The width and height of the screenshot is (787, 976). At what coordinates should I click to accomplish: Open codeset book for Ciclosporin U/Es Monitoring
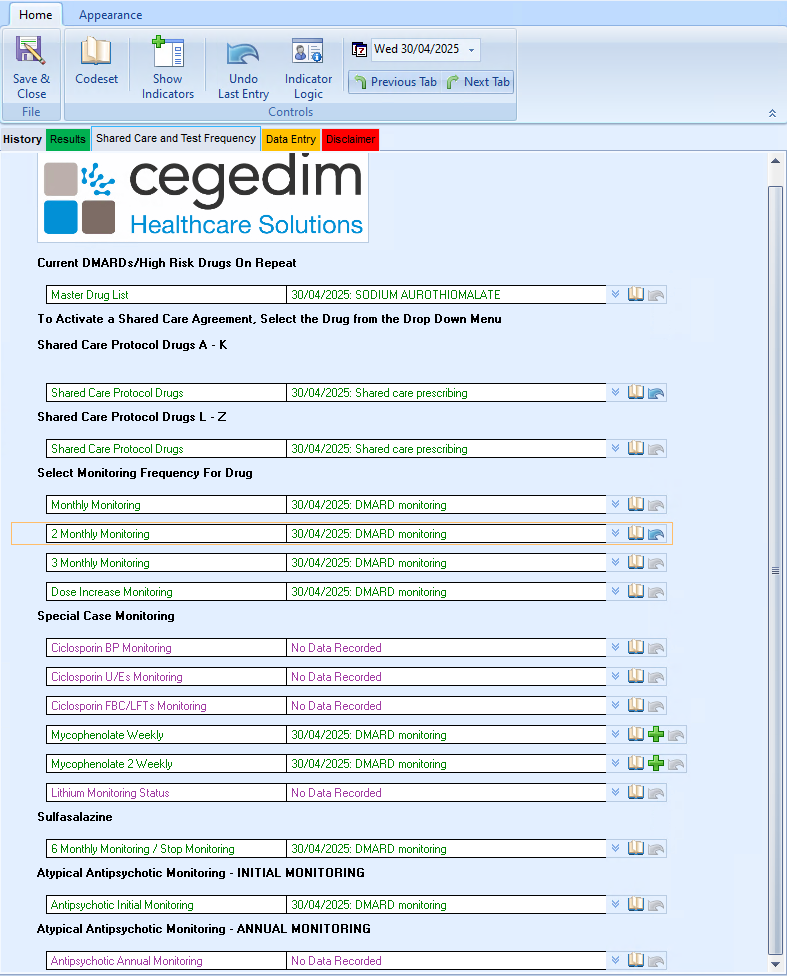[x=636, y=676]
